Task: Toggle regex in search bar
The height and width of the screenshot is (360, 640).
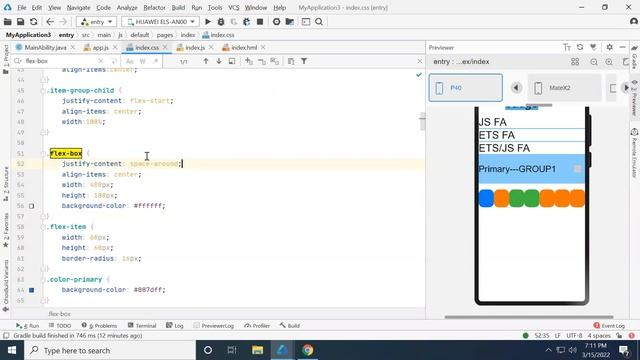Action: [x=156, y=61]
